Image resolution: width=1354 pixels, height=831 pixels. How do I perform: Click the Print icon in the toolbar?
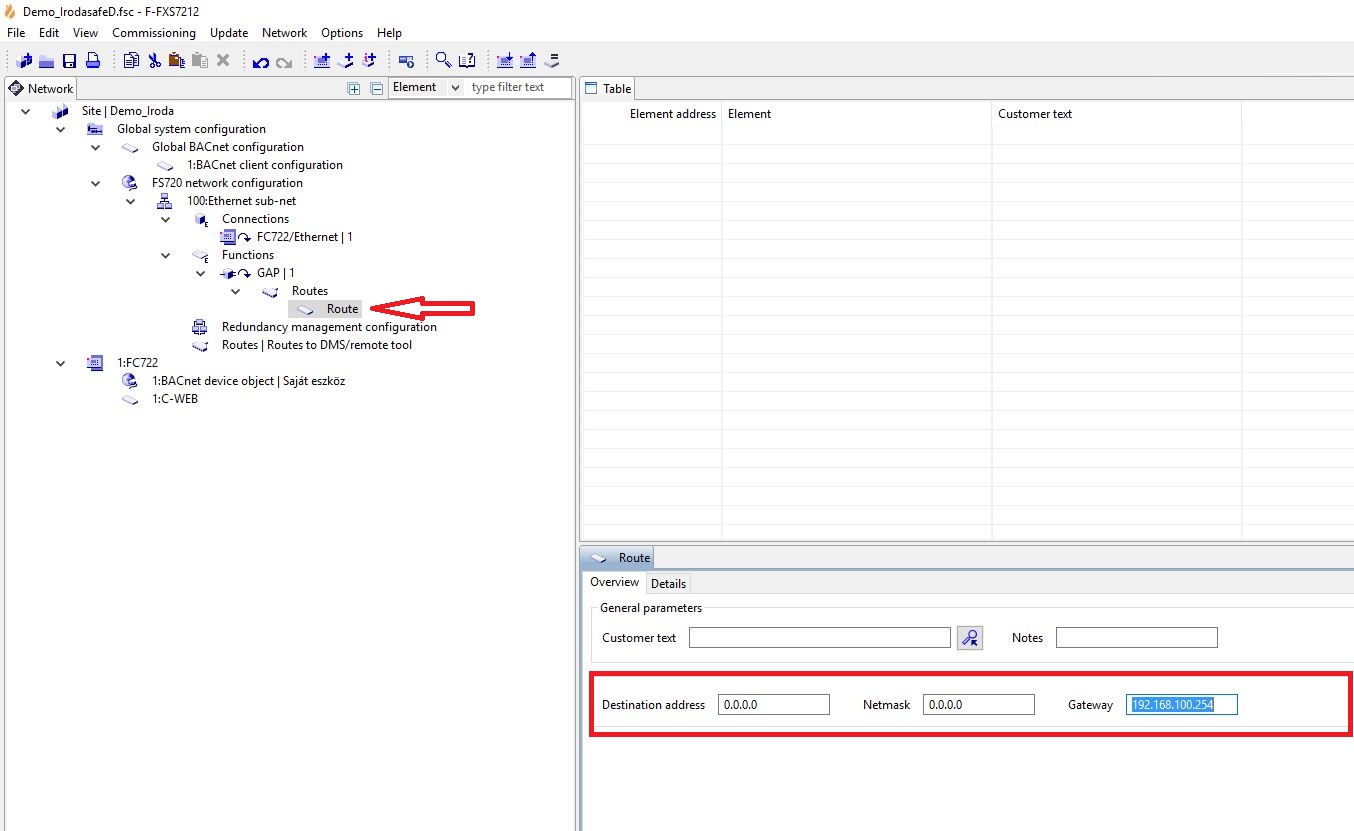[92, 61]
